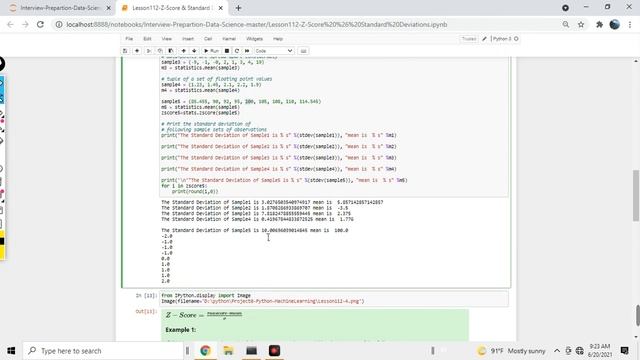Go forward in browser history

(25, 24)
